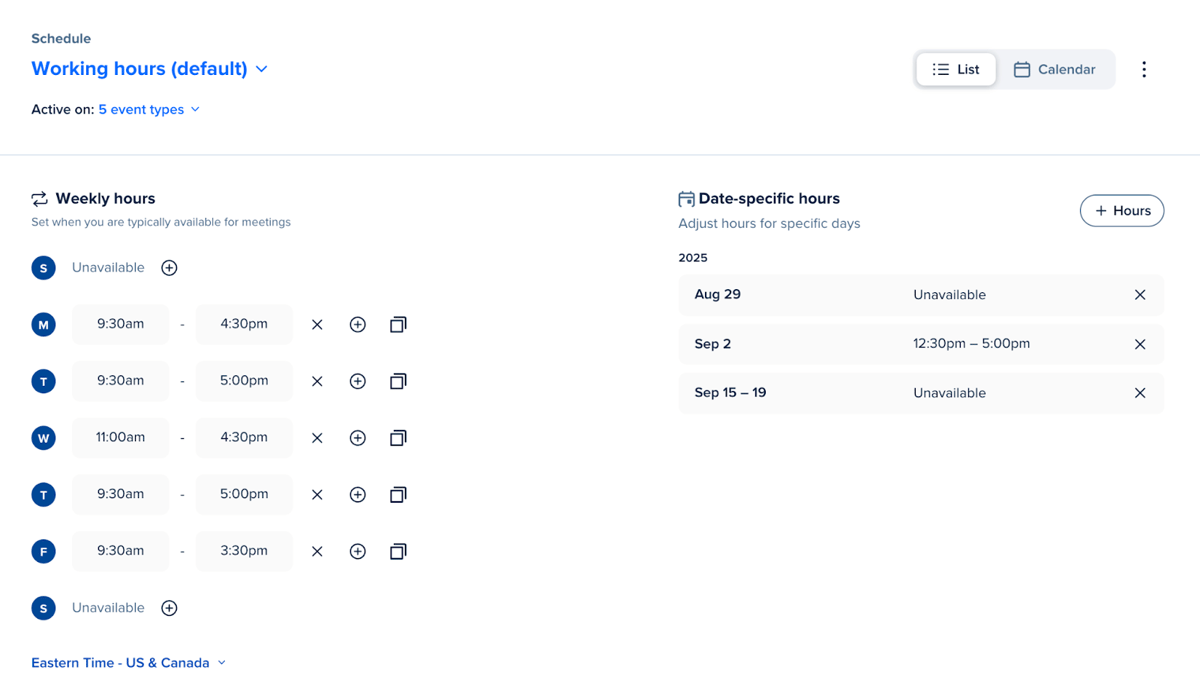This screenshot has height=699, width=1200.
Task: Remove Monday's 9:30am–4:30pm time slot
Action: pos(317,325)
